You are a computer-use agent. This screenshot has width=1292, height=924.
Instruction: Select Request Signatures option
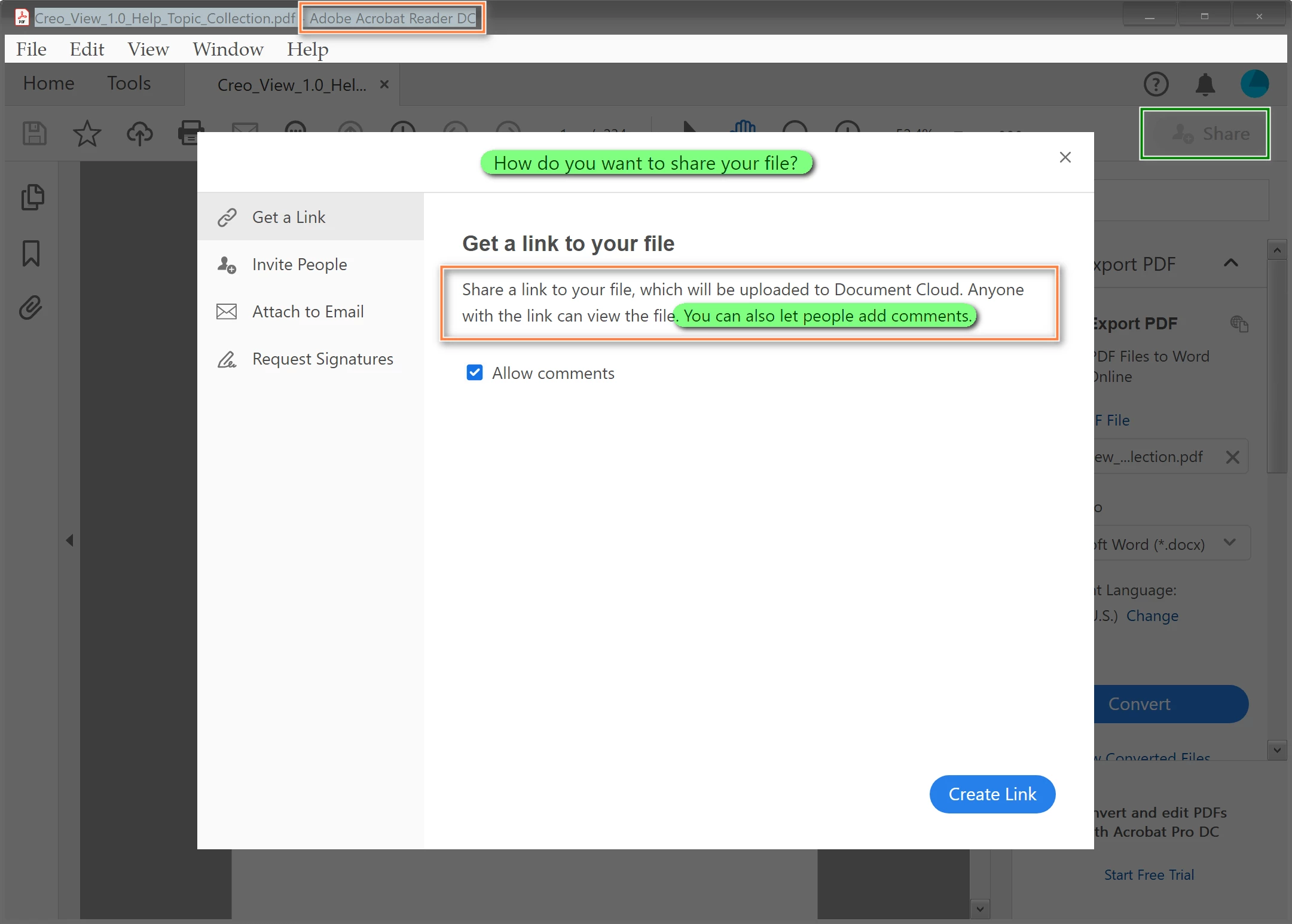click(322, 359)
